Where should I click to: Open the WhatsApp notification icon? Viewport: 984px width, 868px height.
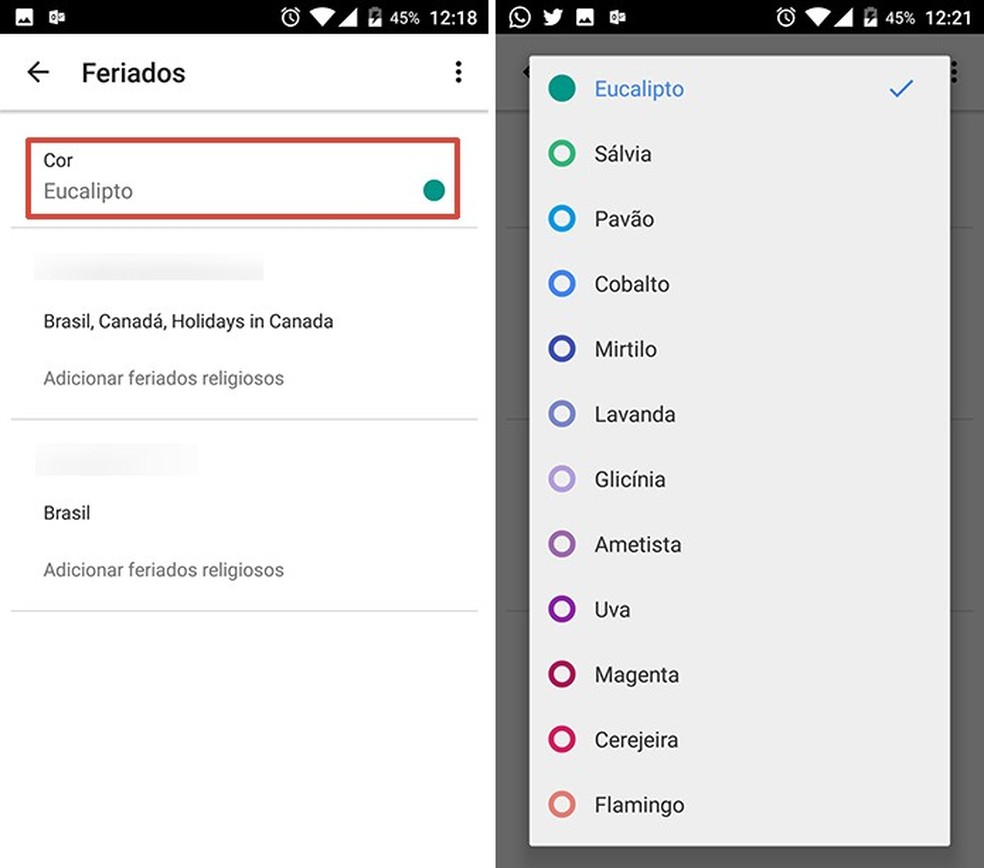[520, 17]
